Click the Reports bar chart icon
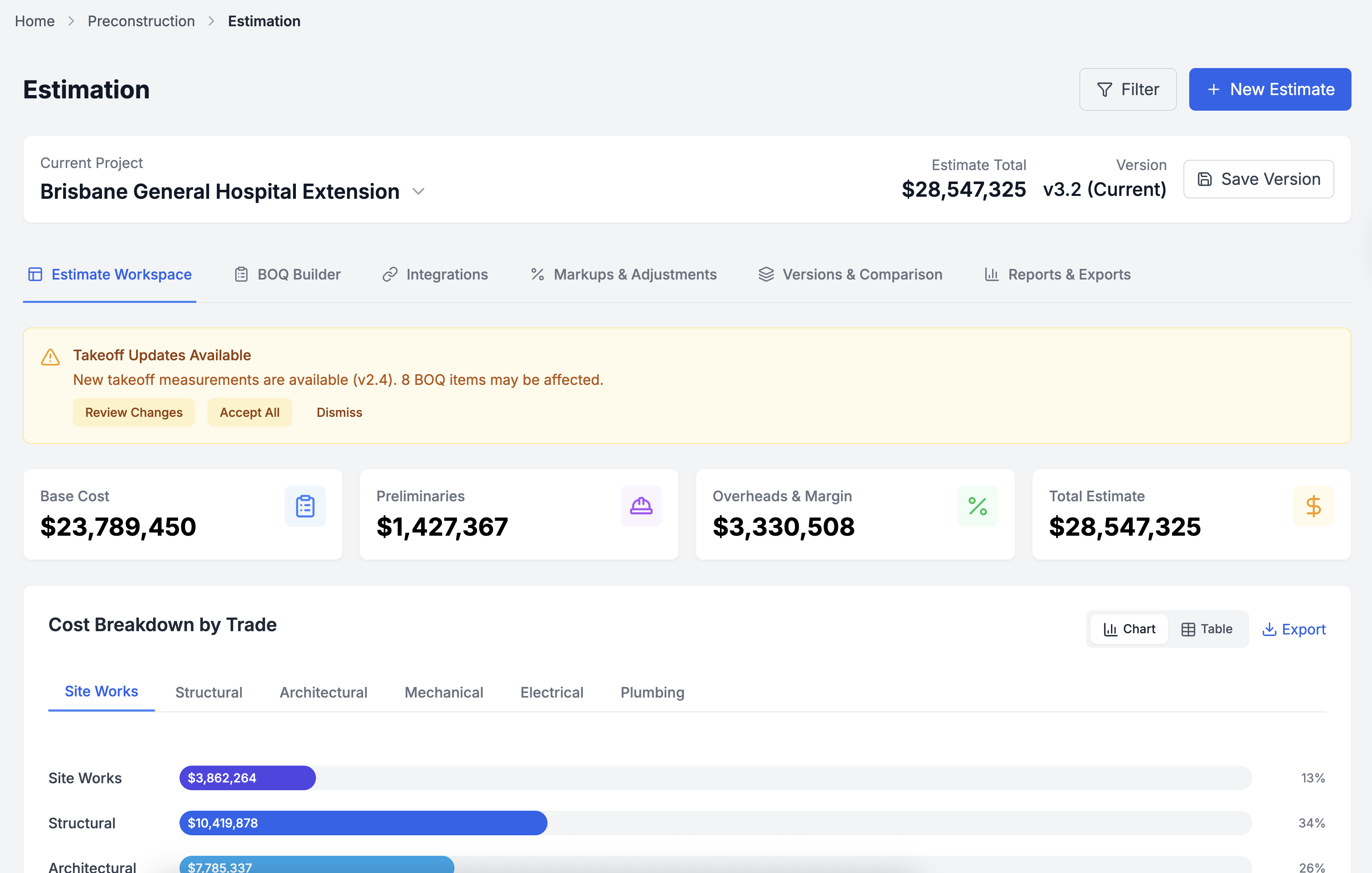This screenshot has height=873, width=1372. [x=991, y=274]
